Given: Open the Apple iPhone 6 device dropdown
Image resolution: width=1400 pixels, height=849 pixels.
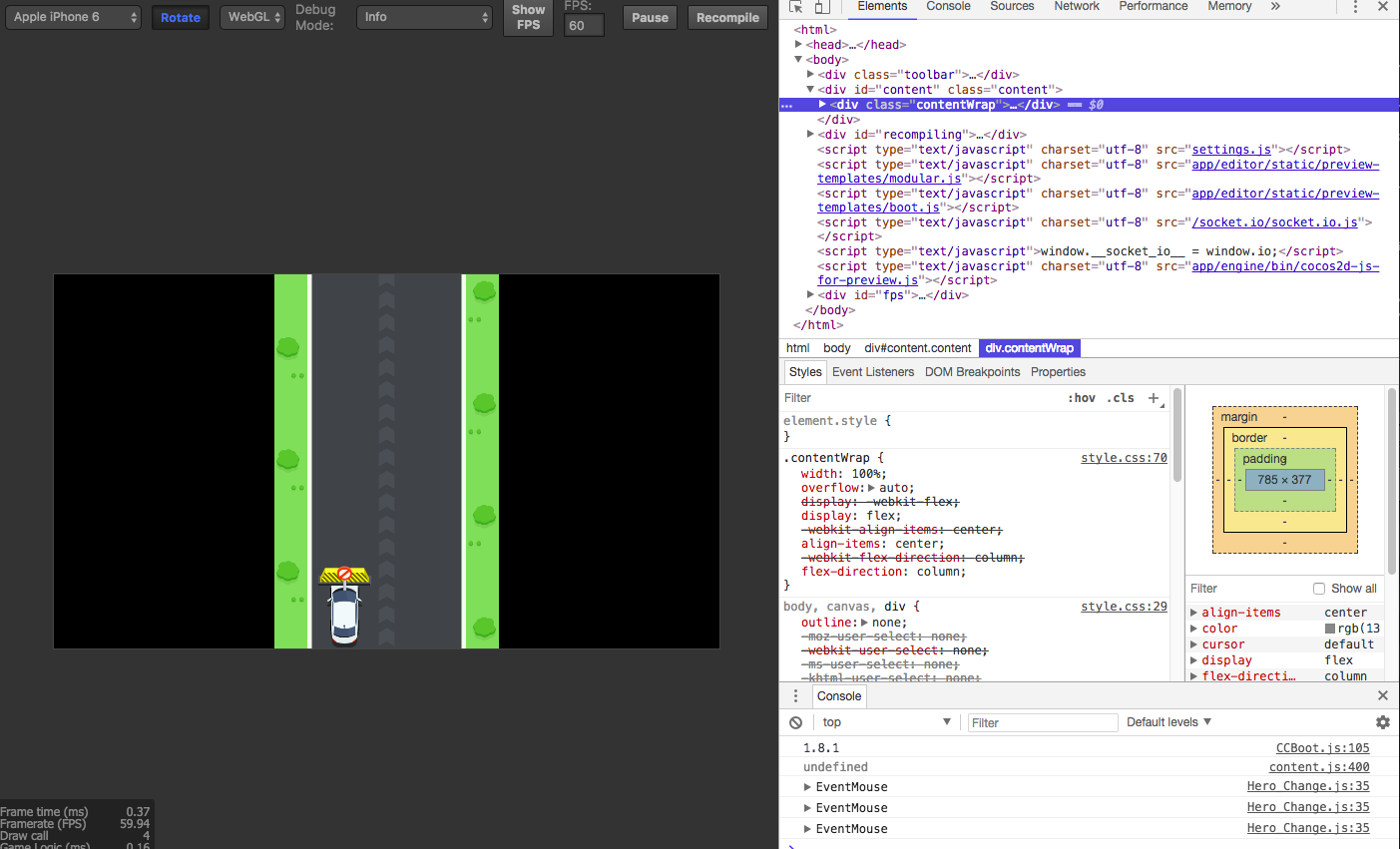Looking at the screenshot, I should click(73, 17).
